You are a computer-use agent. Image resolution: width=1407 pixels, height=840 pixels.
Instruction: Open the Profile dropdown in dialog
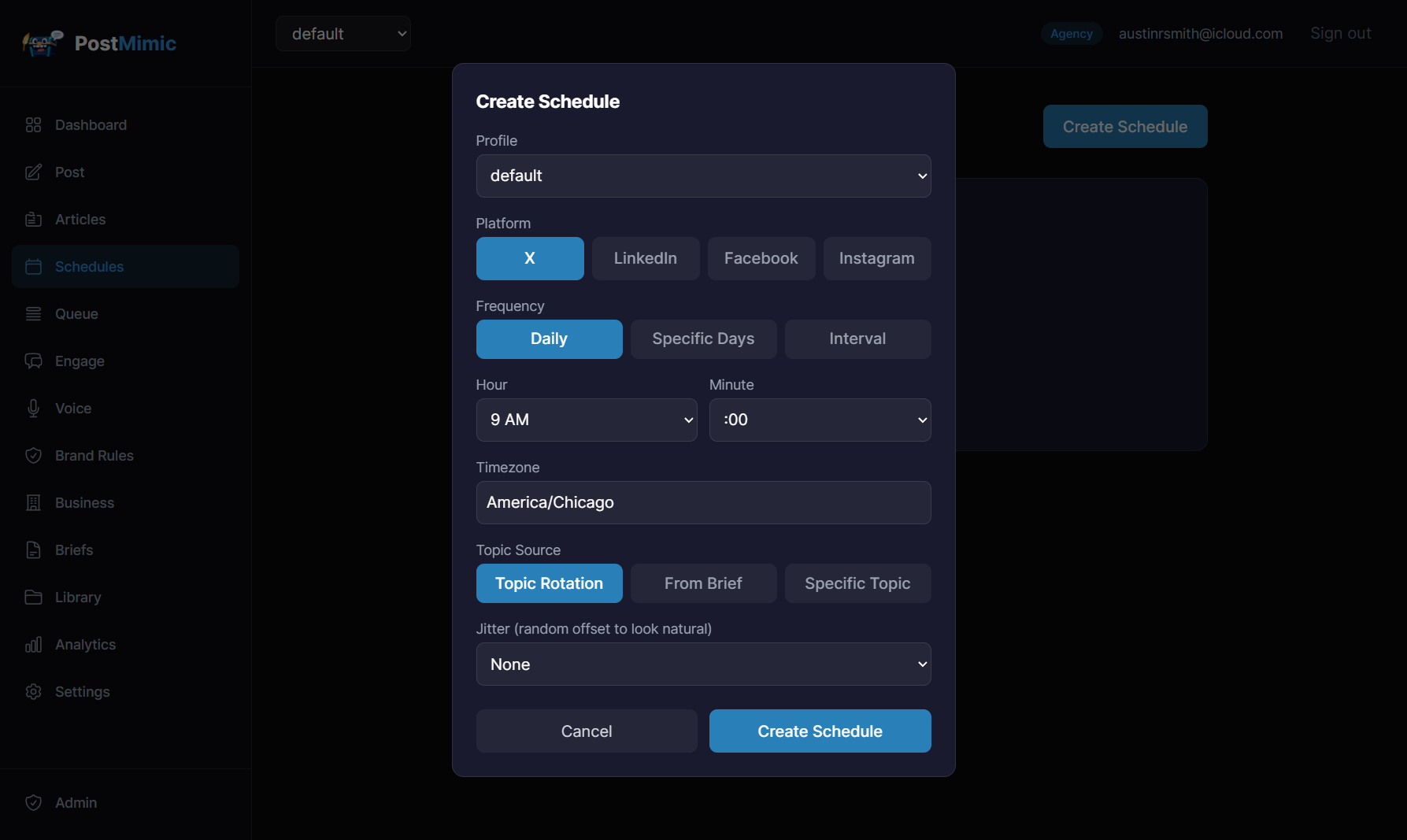pos(704,176)
